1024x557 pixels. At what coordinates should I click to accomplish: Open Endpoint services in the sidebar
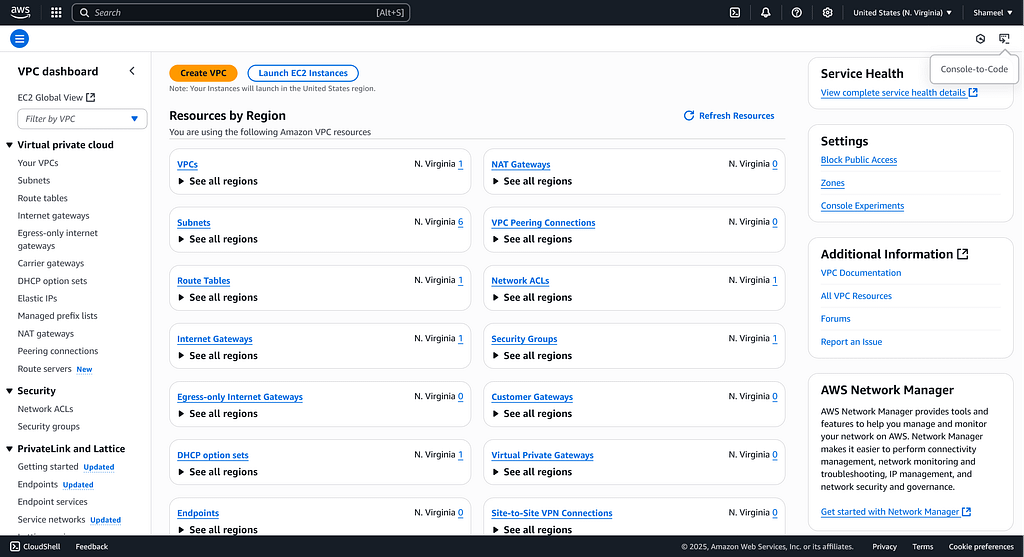[x=52, y=502]
